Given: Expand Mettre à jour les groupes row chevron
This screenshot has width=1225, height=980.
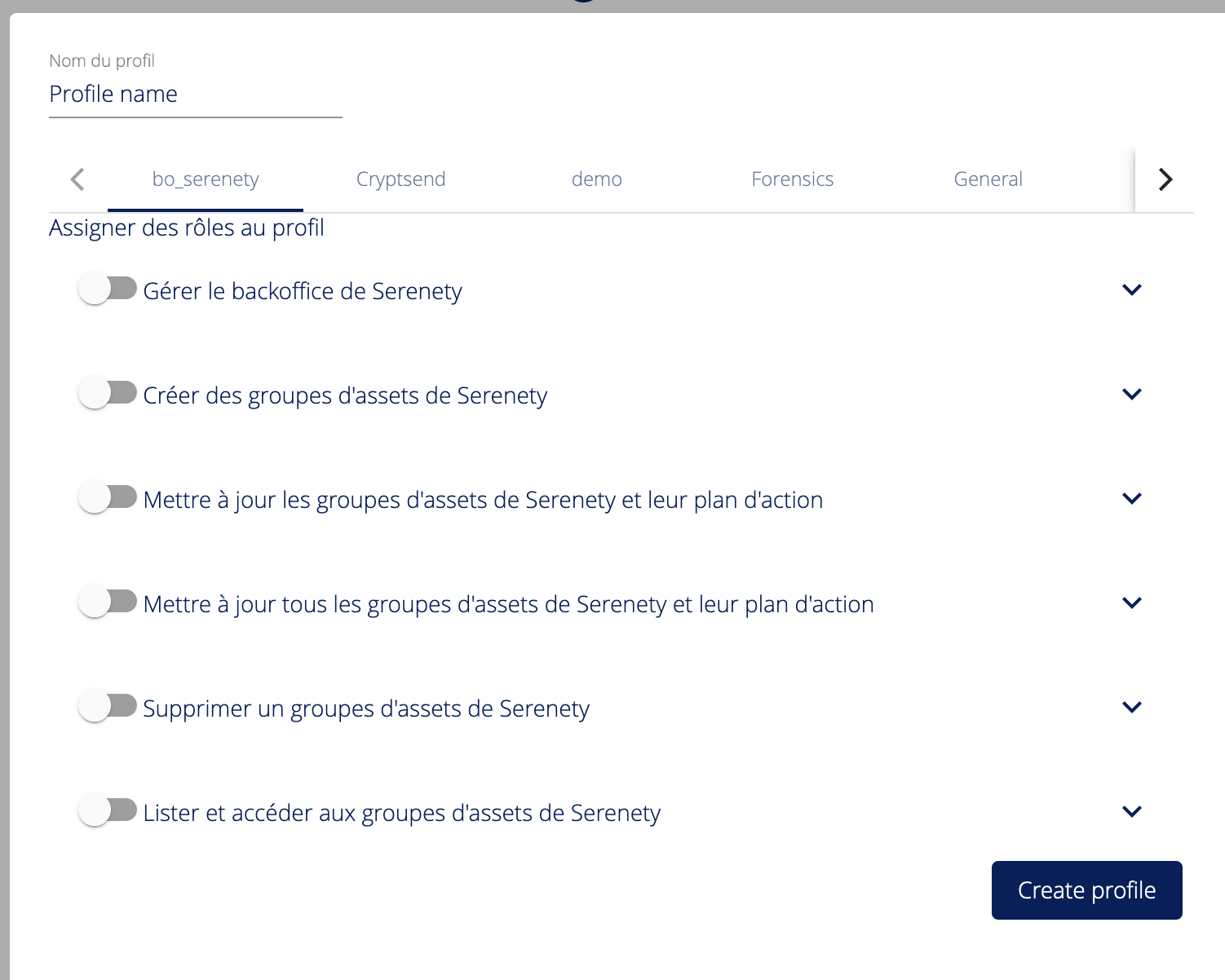Looking at the screenshot, I should point(1131,498).
